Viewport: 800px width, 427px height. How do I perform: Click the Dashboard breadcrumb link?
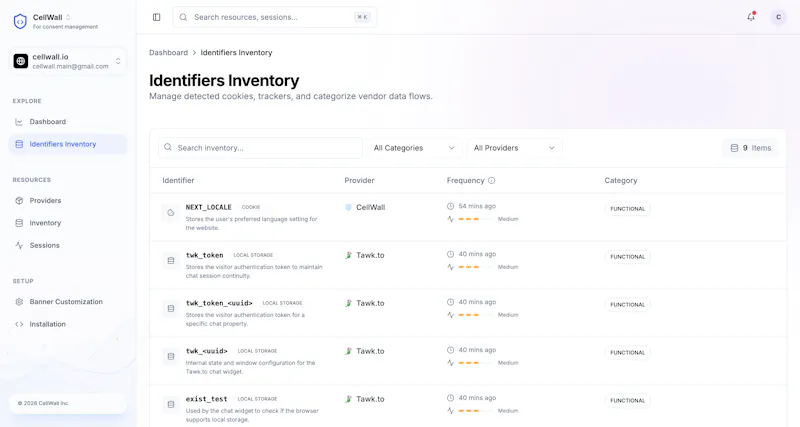click(168, 53)
